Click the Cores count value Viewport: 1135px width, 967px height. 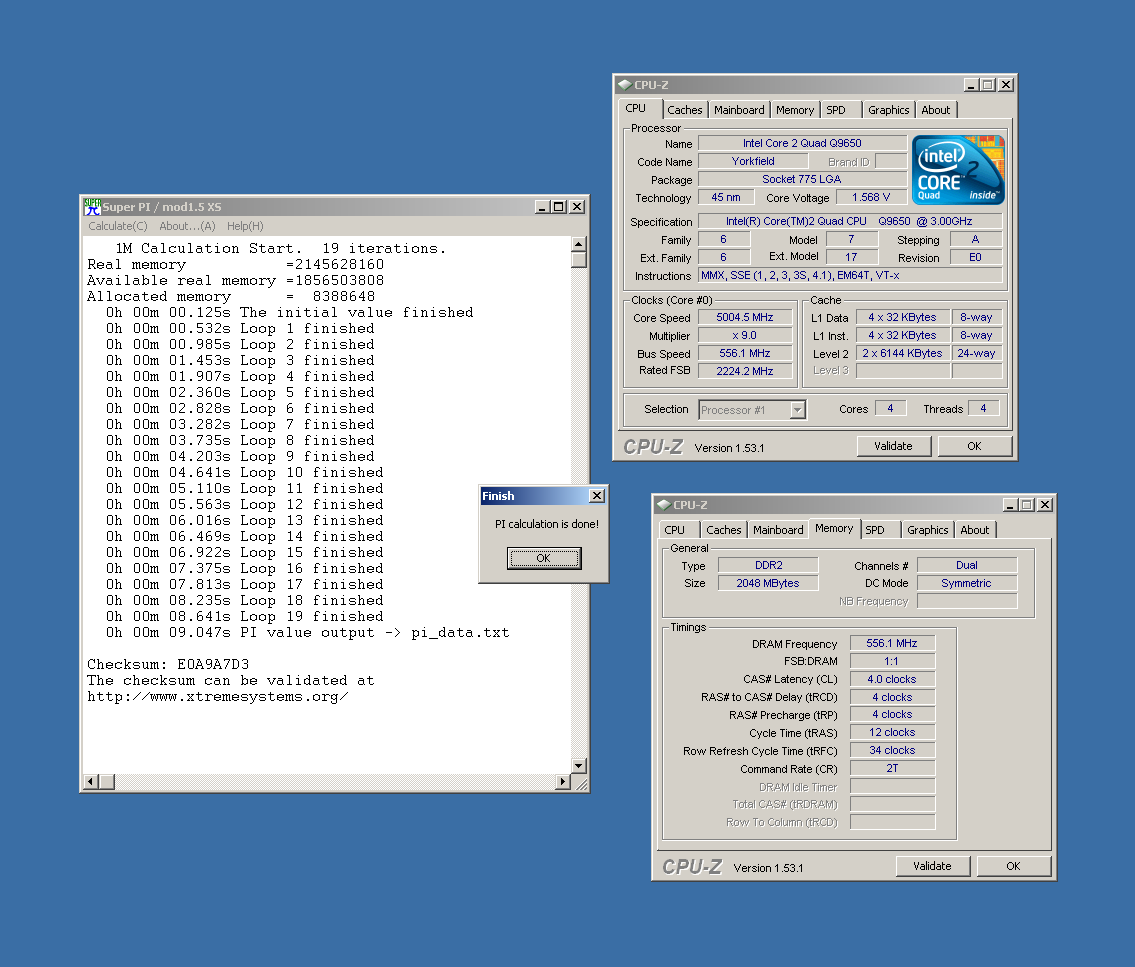[x=890, y=409]
